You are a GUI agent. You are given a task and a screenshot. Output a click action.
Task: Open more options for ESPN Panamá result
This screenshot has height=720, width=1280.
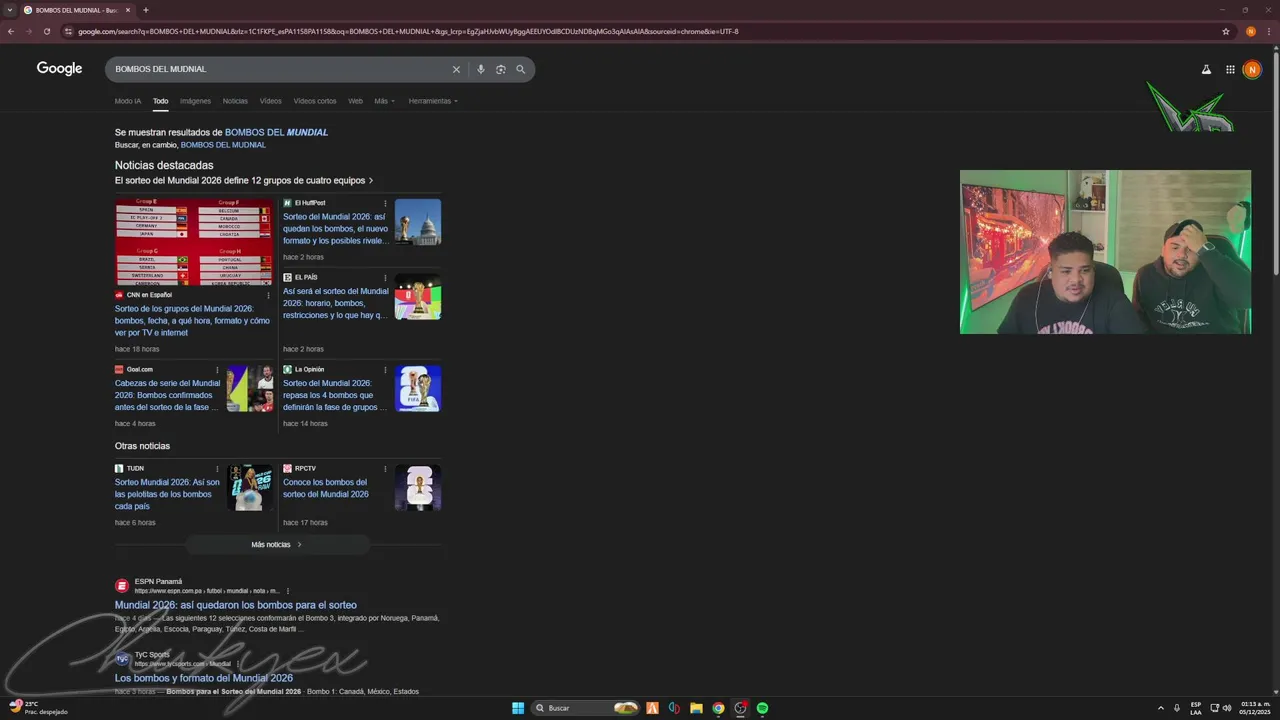(289, 591)
